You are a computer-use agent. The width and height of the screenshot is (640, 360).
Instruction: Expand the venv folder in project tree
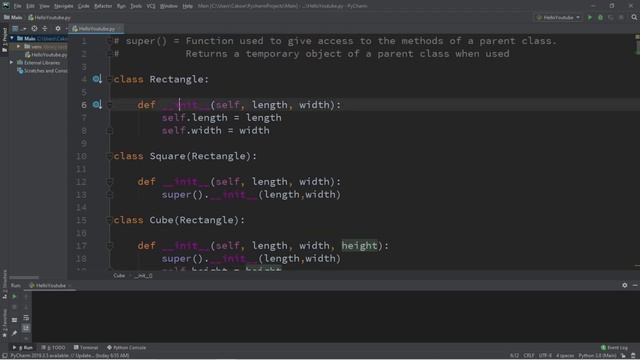pos(18,47)
